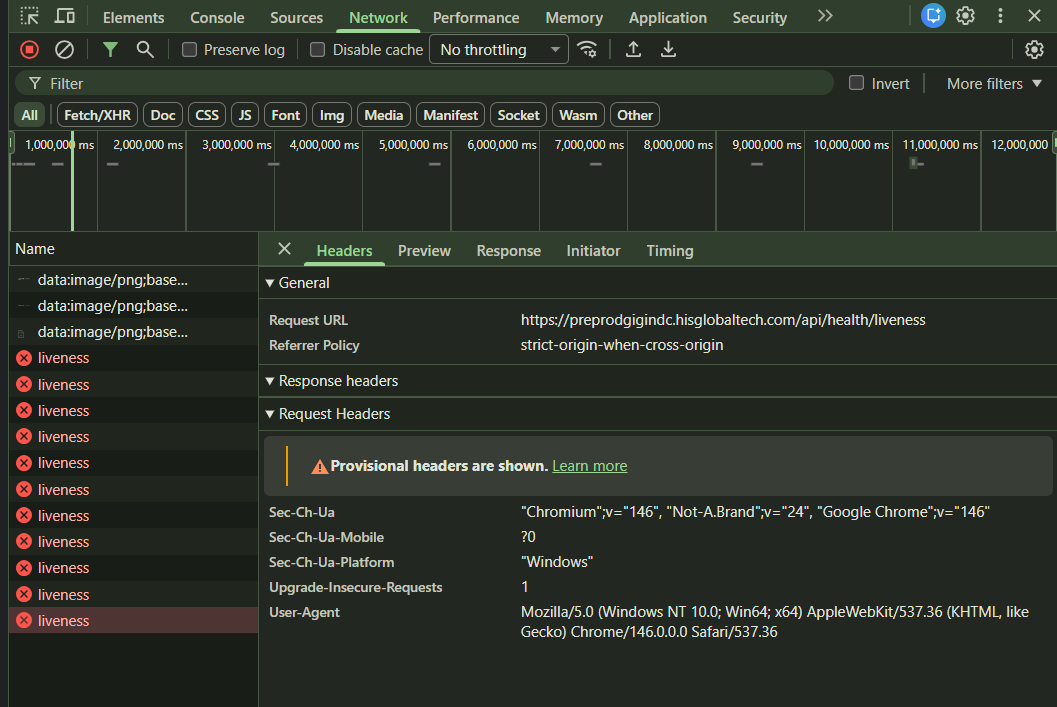This screenshot has height=707, width=1057.
Task: Show more DevTools tabs chevron
Action: coord(825,16)
